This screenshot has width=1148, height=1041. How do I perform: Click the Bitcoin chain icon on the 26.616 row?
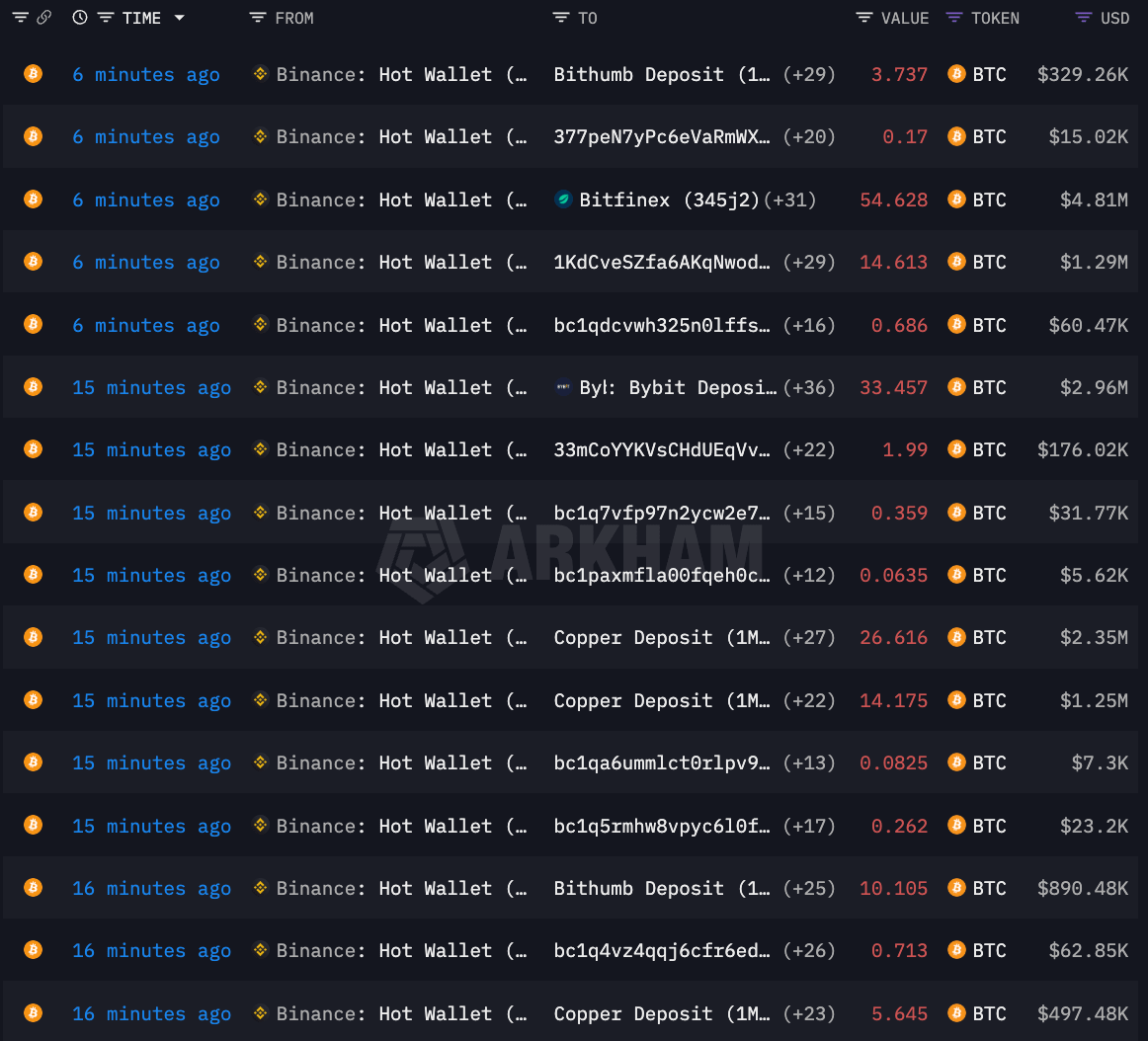click(x=33, y=637)
